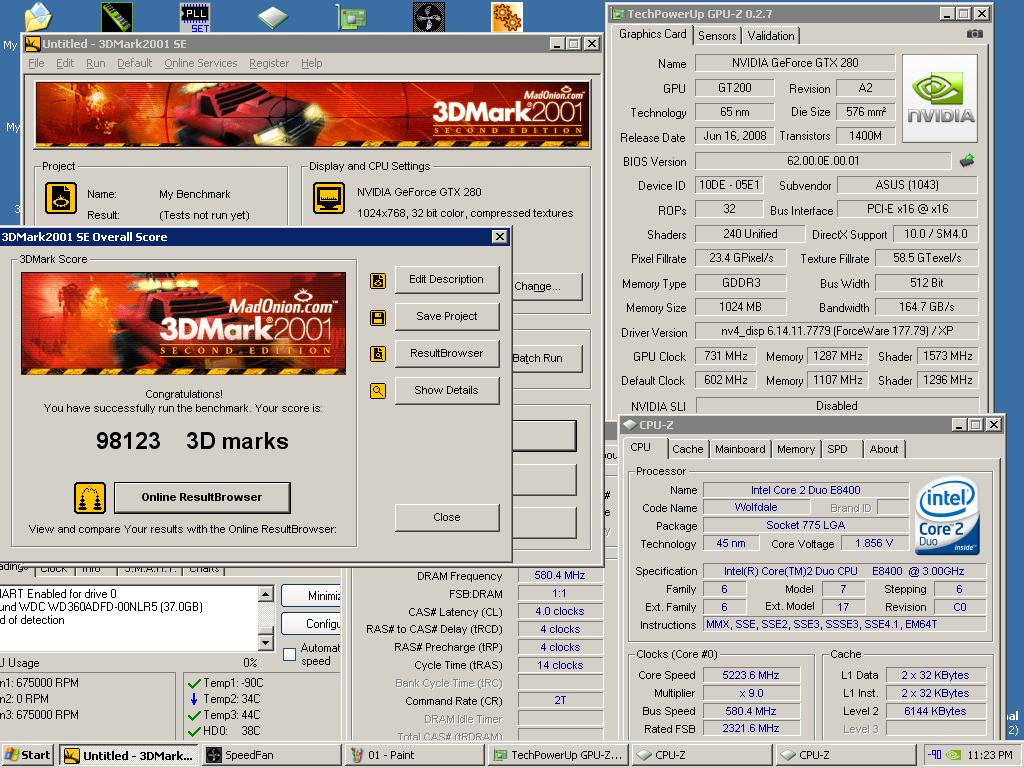Open the green memory module desktop icon
Screen dimensions: 1024x768
(x=117, y=16)
